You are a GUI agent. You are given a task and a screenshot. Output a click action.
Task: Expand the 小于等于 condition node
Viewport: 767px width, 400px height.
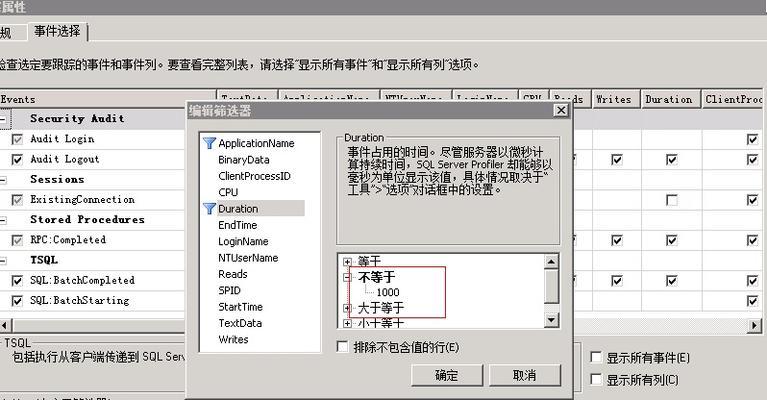tap(347, 323)
